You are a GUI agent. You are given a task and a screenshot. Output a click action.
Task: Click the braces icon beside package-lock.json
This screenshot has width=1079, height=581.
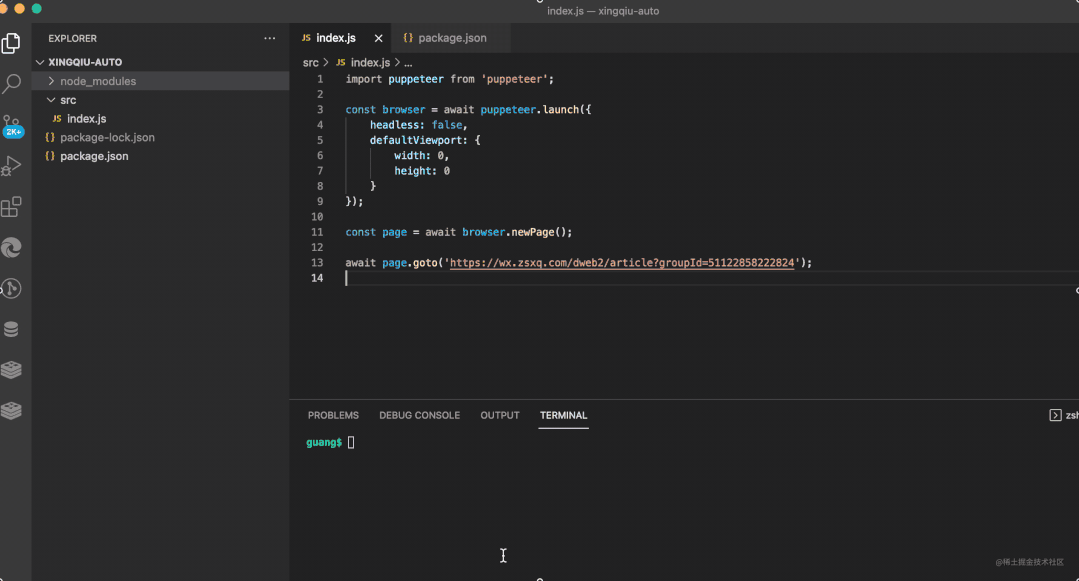coord(50,137)
